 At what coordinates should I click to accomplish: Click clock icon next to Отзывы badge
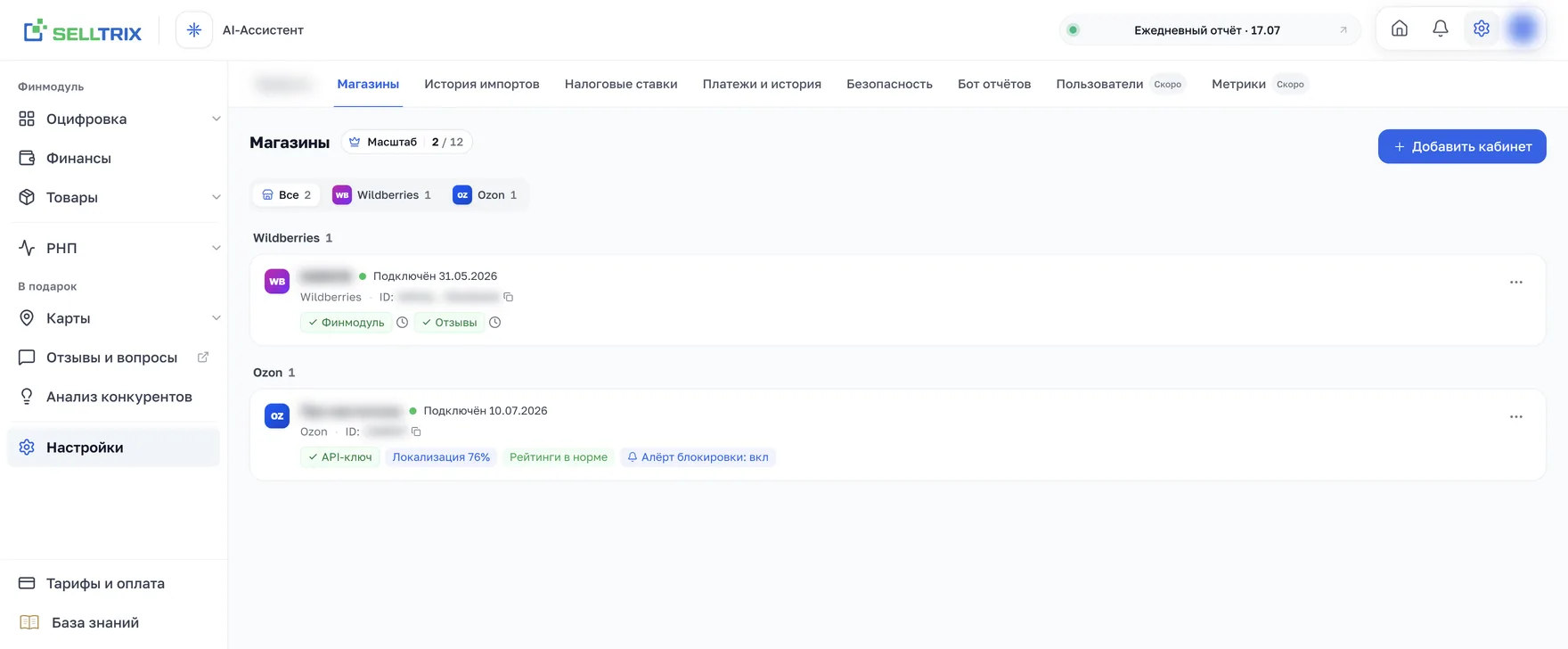(x=495, y=323)
